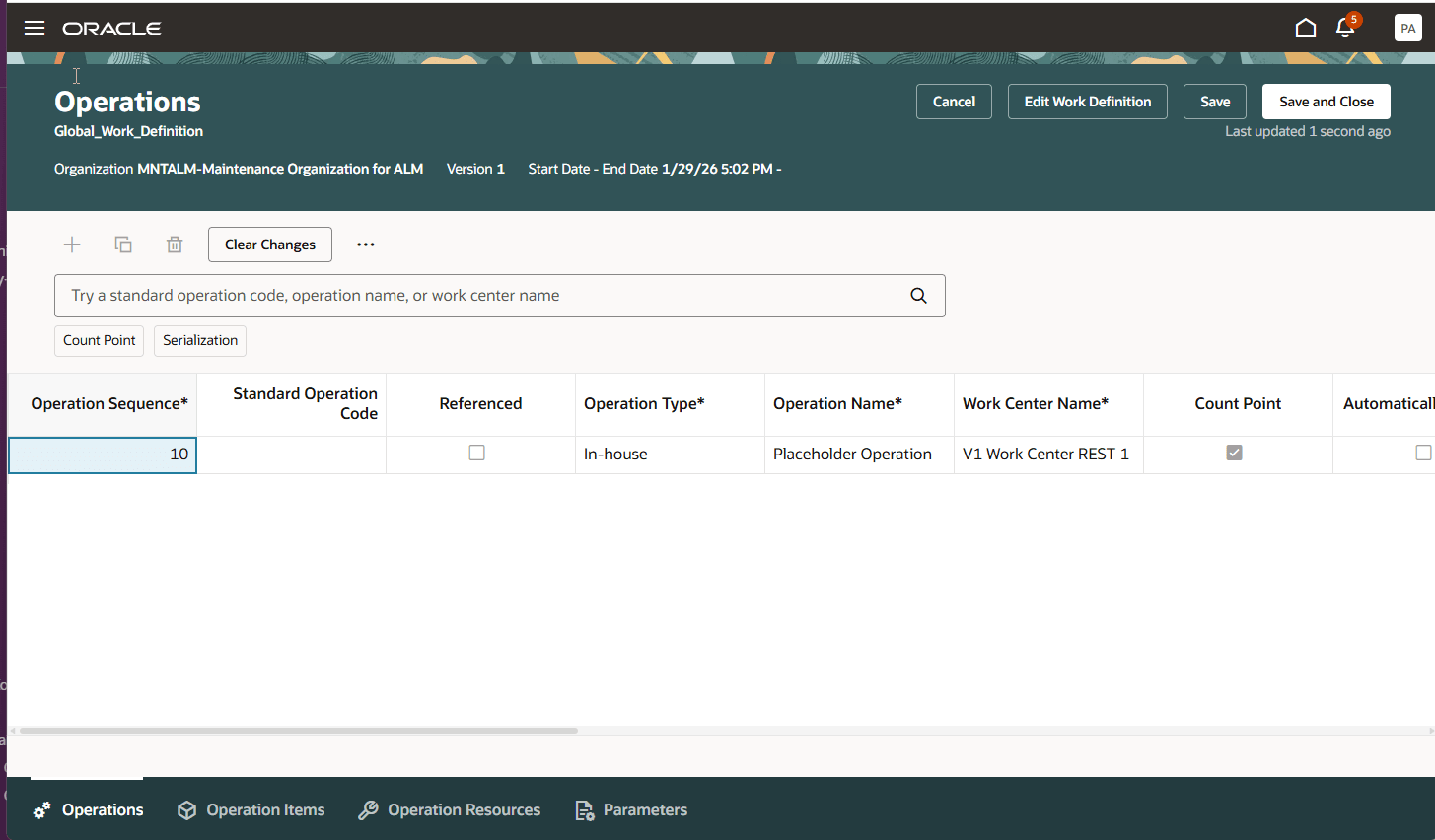This screenshot has width=1435, height=840.
Task: Click the Save and Close button
Action: (1326, 101)
